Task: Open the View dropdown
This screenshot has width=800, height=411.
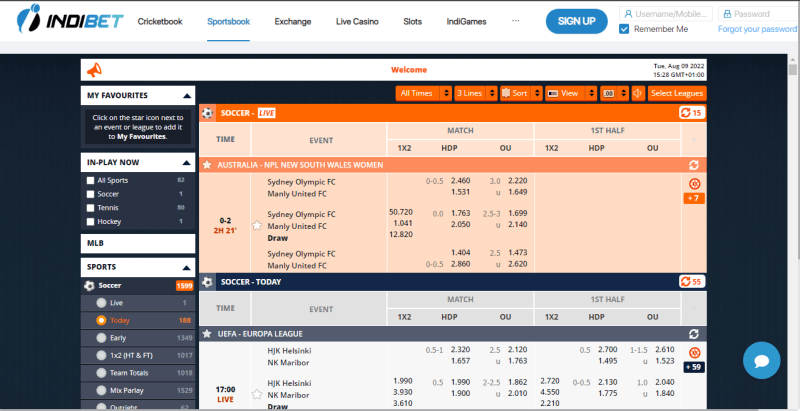Action: tap(570, 93)
